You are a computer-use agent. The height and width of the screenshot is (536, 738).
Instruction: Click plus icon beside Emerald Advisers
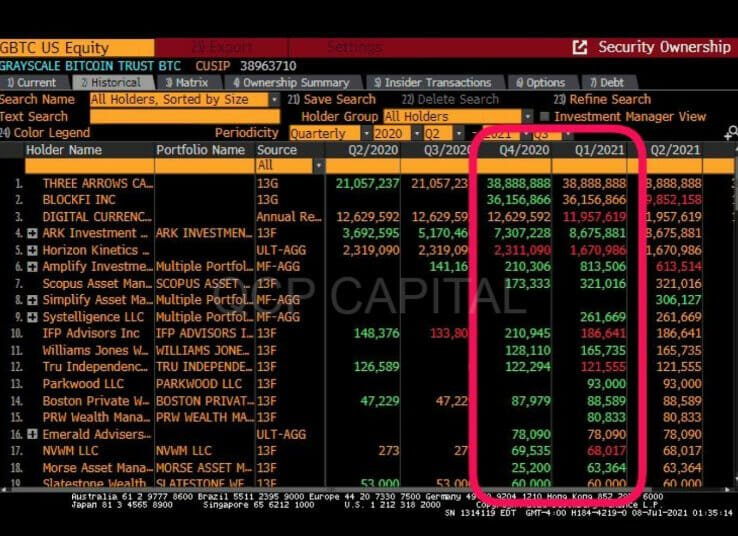click(33, 434)
